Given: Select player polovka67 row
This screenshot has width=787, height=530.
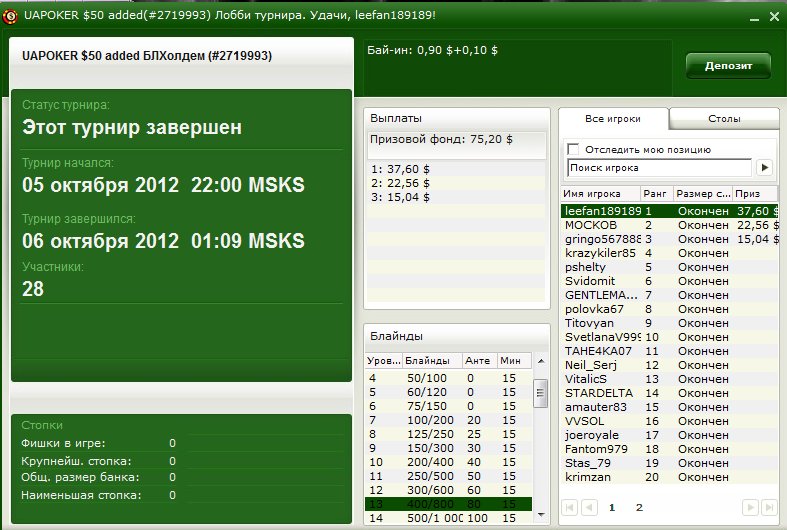Looking at the screenshot, I should (670, 309).
